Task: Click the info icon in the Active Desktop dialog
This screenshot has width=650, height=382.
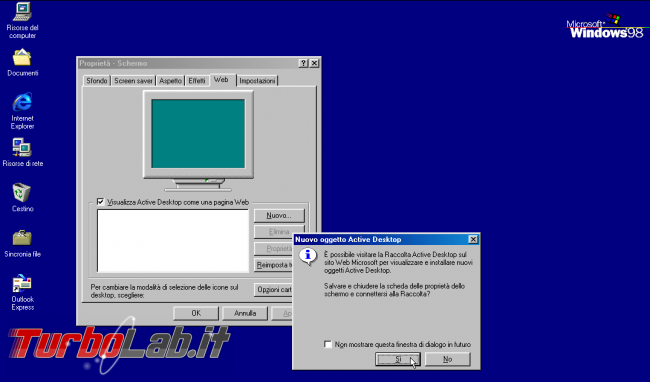Action: (x=308, y=256)
